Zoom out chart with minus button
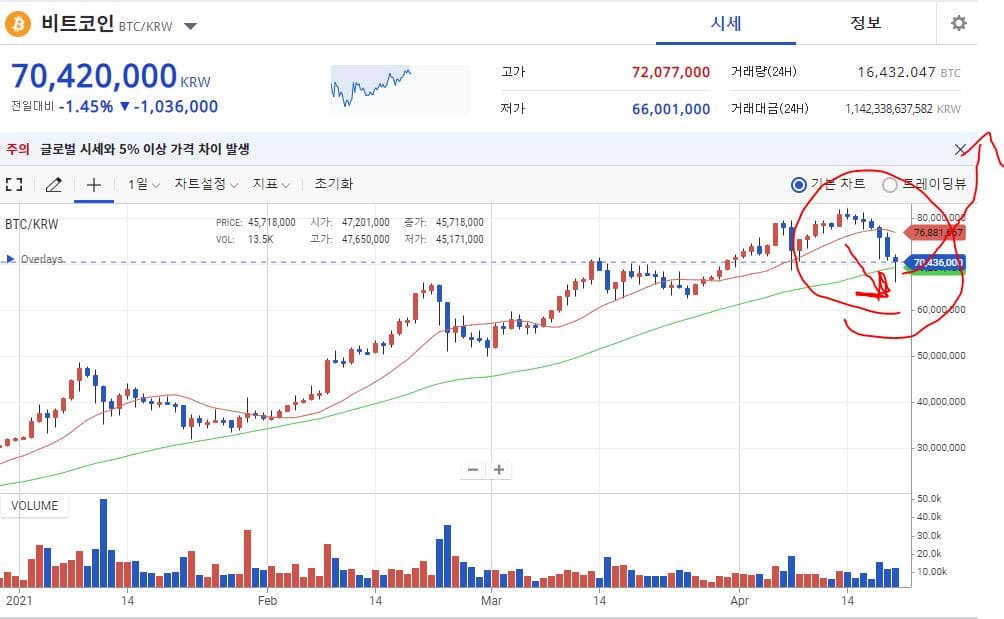This screenshot has width=1004, height=619. [x=473, y=470]
